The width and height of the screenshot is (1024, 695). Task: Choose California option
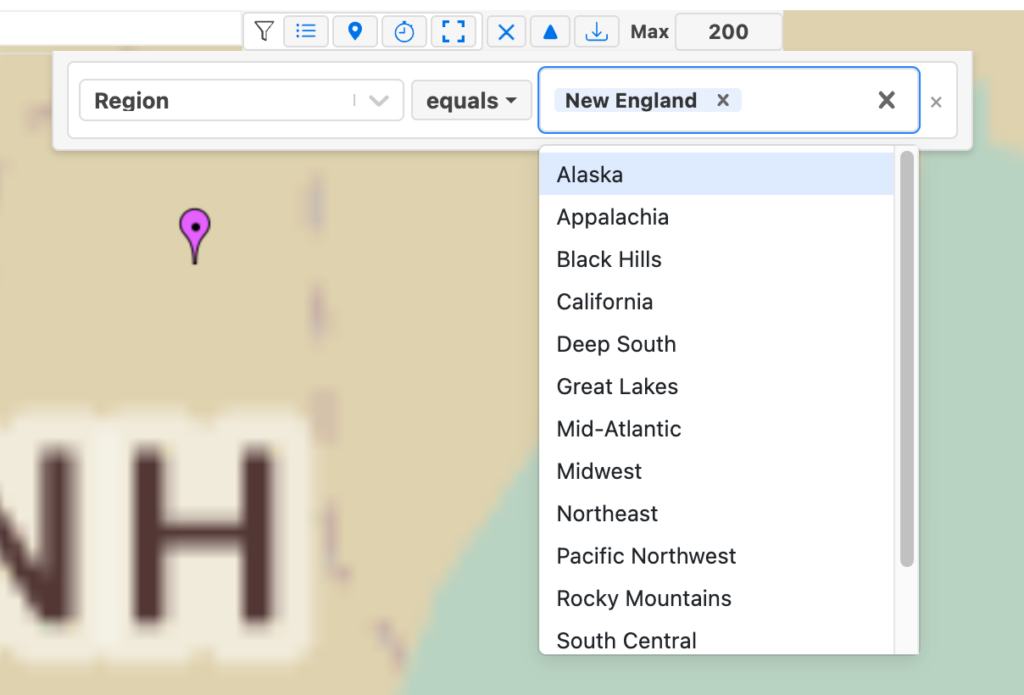(716, 302)
